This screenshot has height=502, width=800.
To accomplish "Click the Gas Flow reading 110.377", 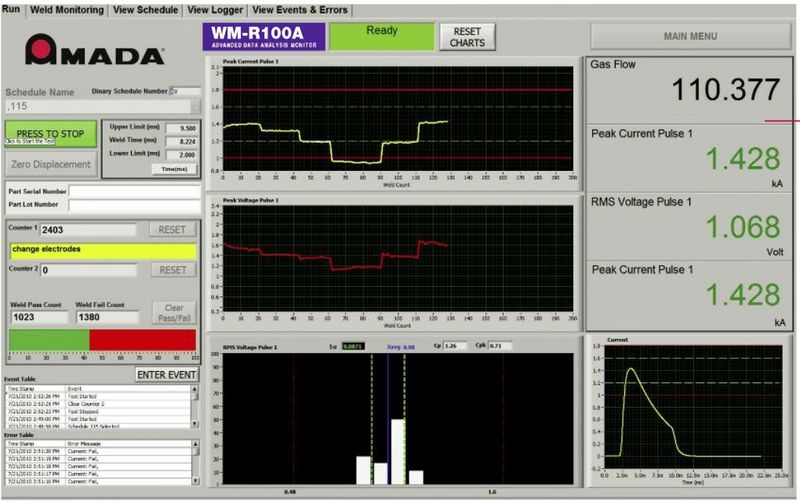I will pos(726,90).
